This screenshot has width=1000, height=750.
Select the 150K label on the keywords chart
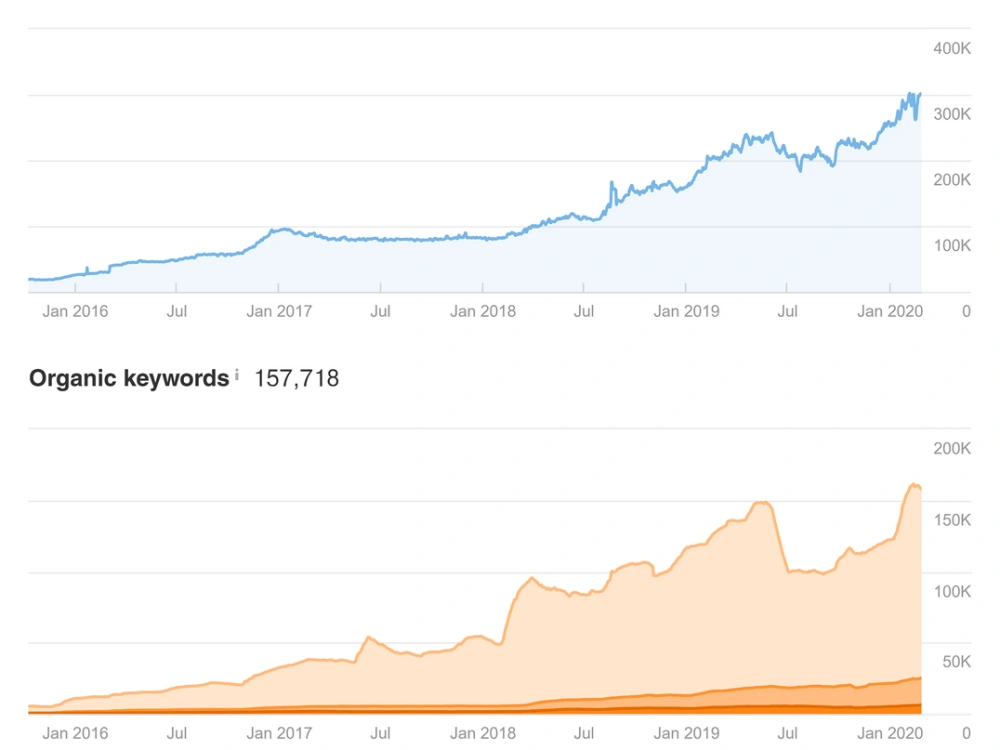point(952,520)
